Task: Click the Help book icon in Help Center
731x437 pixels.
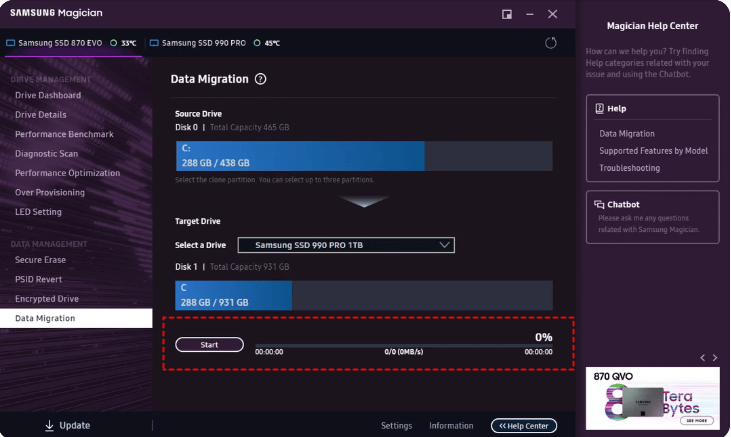Action: [x=600, y=109]
